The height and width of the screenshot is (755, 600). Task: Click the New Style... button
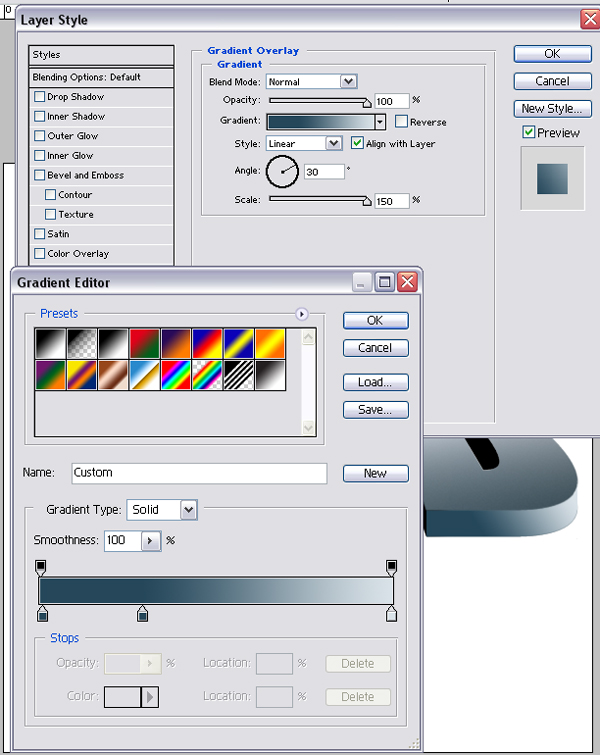click(552, 109)
